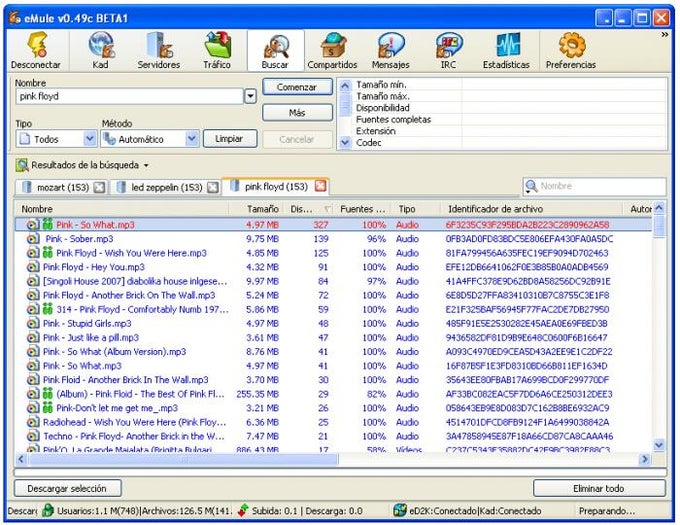Open the Tráfico transfers page
Screen dimensions: 680x525
click(217, 50)
